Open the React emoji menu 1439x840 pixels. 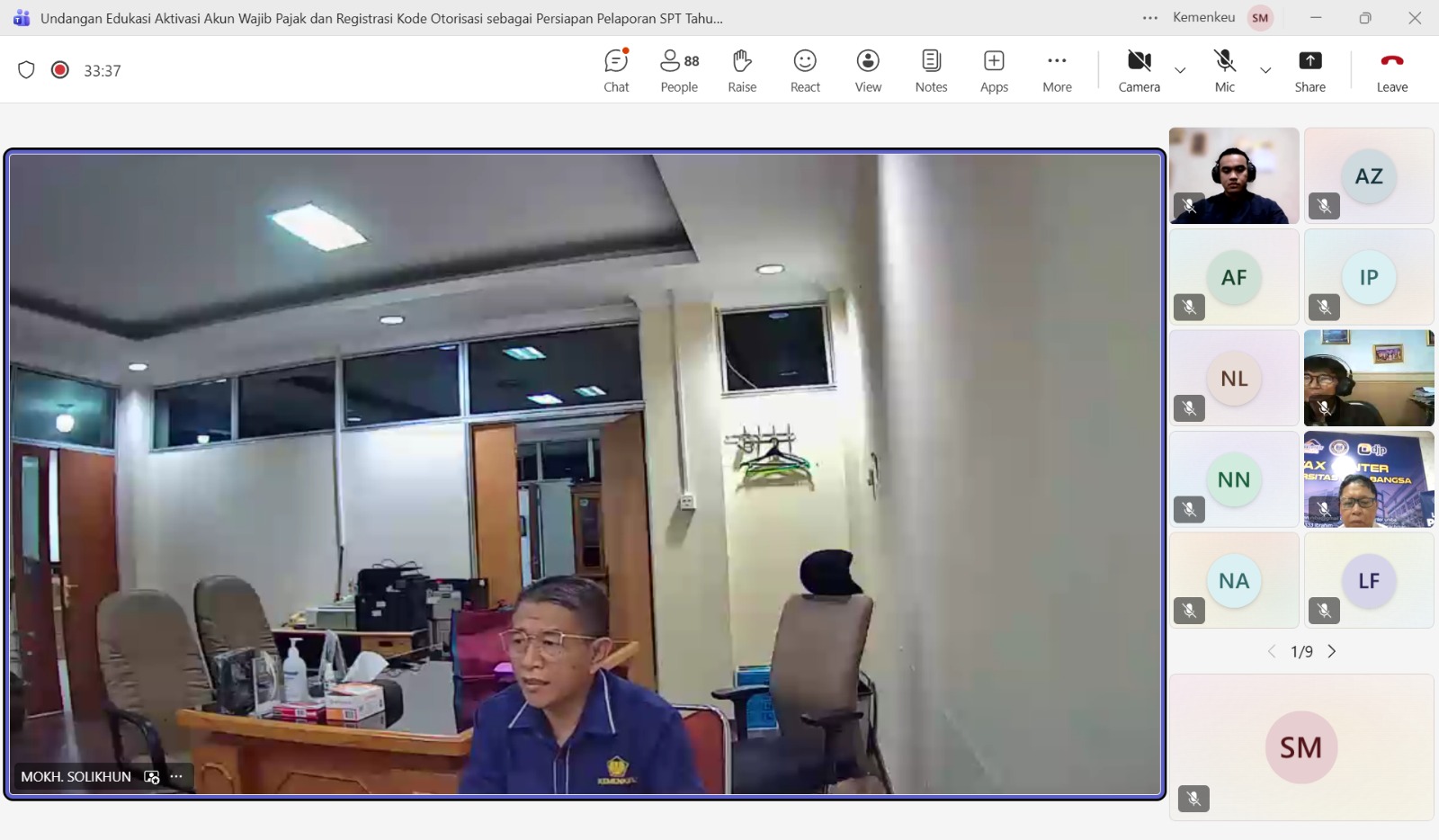coord(805,70)
